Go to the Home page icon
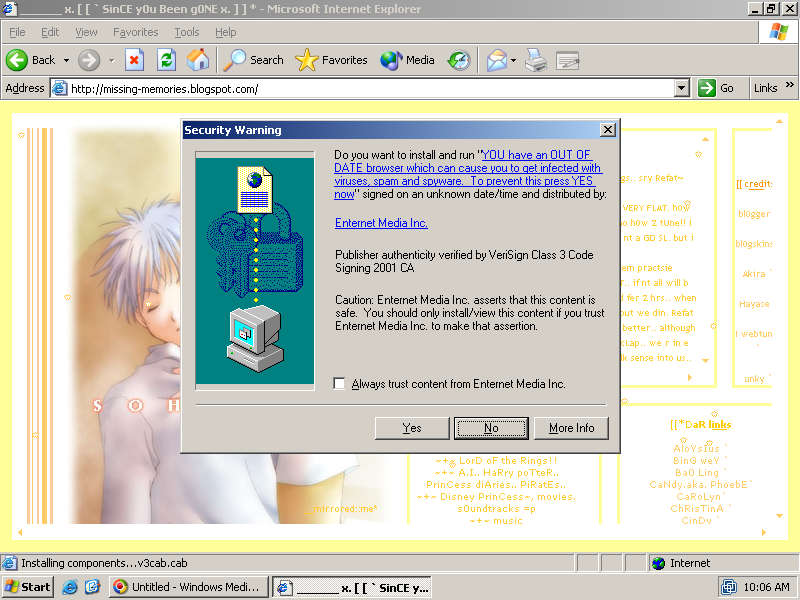Image resolution: width=800 pixels, height=600 pixels. click(x=198, y=60)
